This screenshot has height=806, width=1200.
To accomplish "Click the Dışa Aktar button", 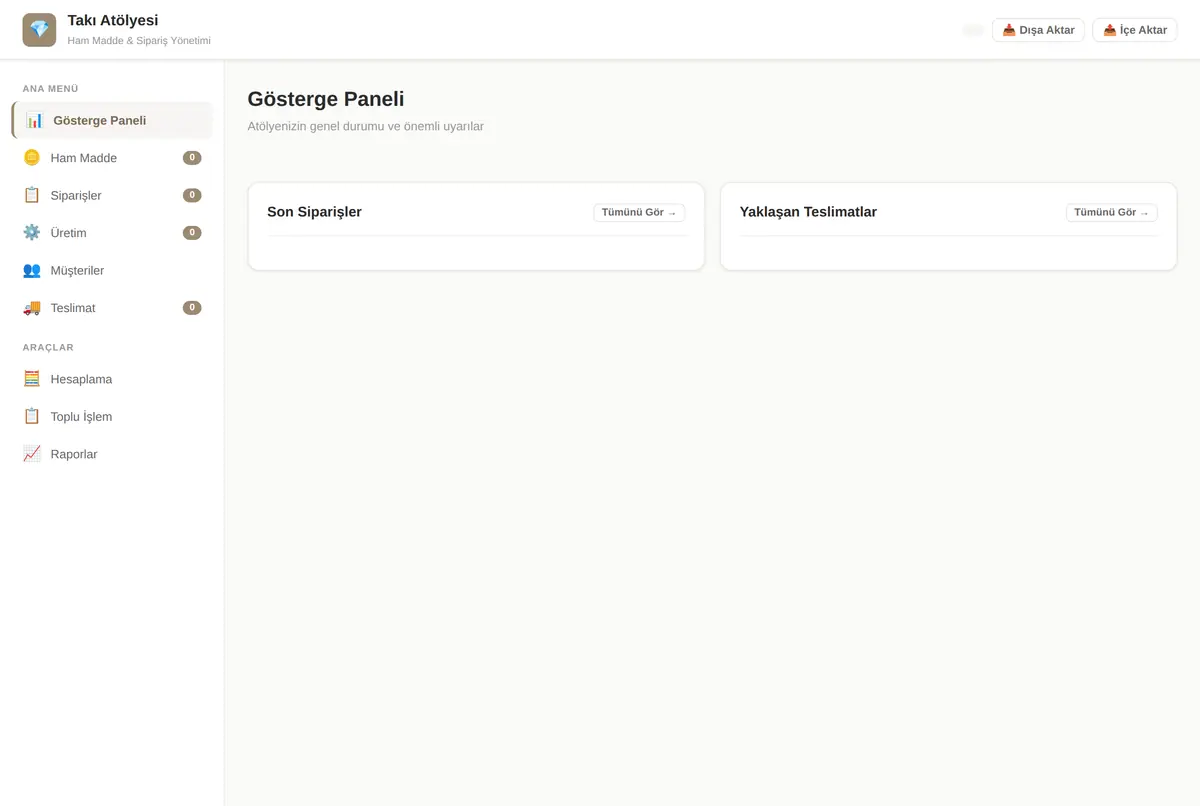I will (x=1038, y=30).
